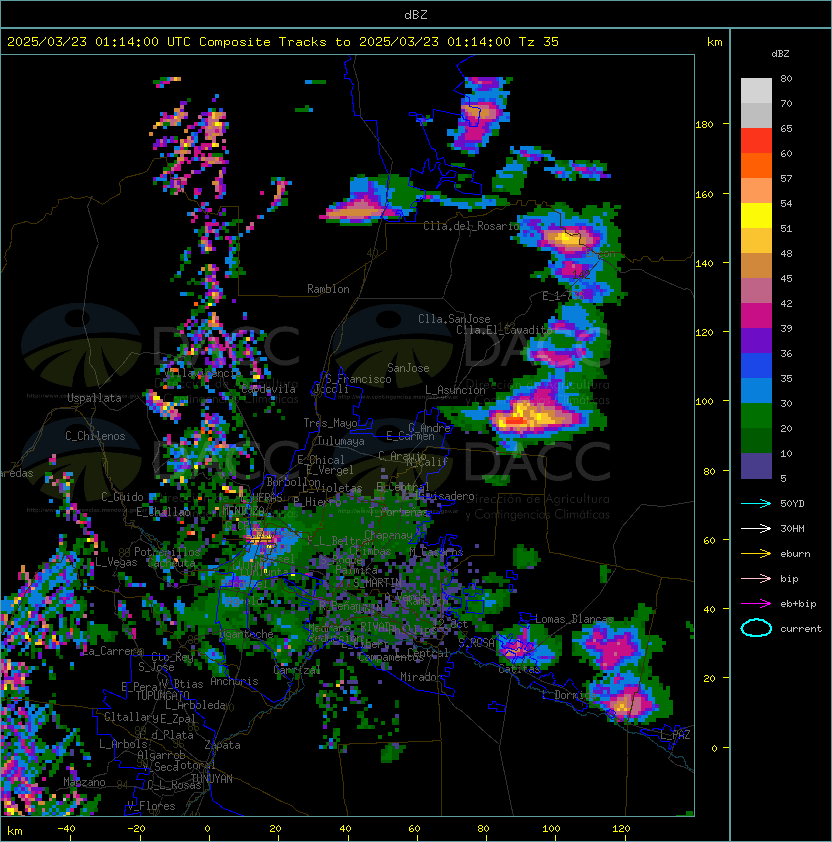Click the Clla.SanJose map label
Screen dimensions: 832x842
(x=454, y=319)
